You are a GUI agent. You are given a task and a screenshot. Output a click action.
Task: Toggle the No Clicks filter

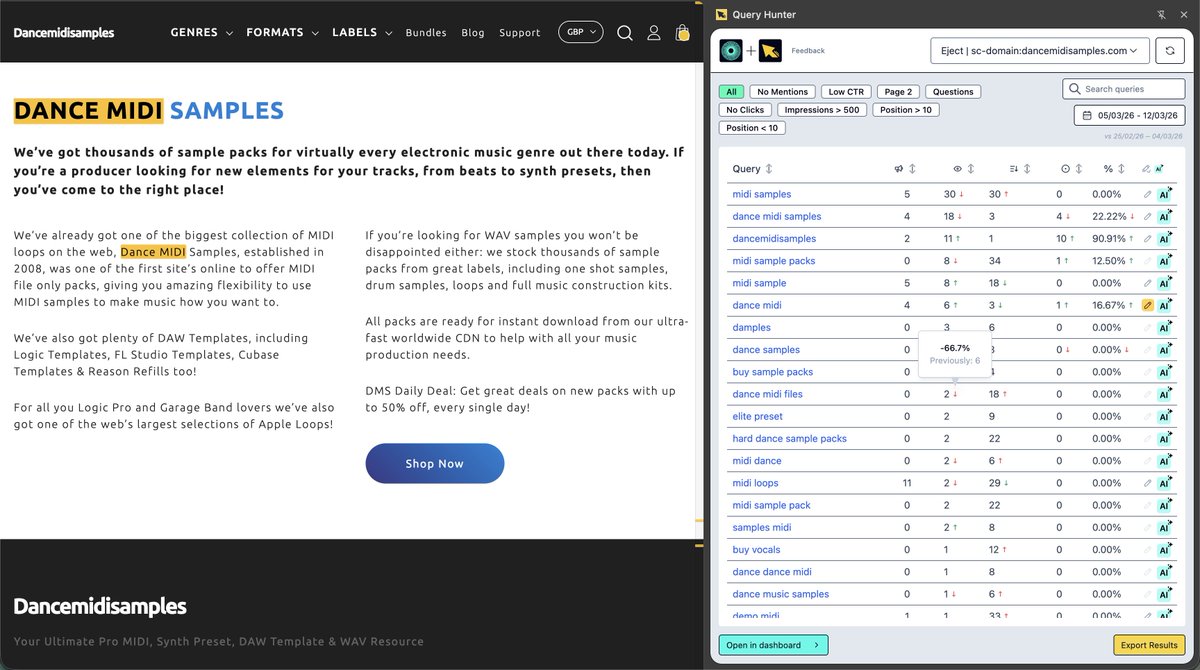click(745, 110)
